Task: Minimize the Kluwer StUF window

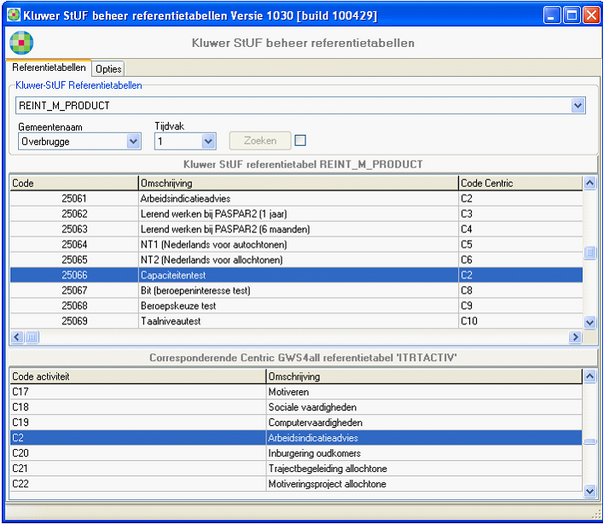Action: 551,15
